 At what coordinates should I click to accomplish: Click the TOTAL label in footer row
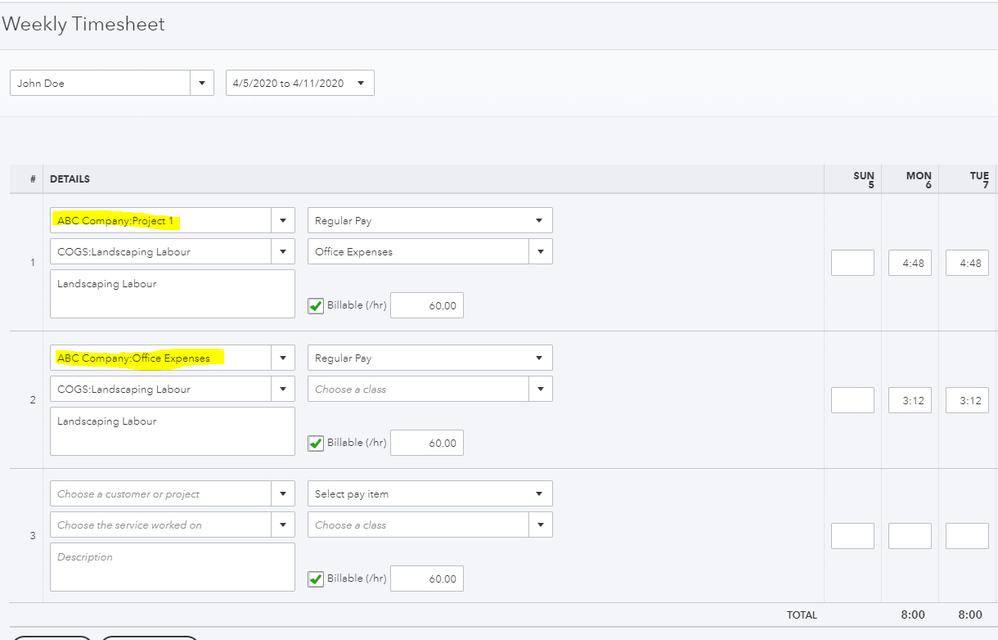tap(801, 615)
